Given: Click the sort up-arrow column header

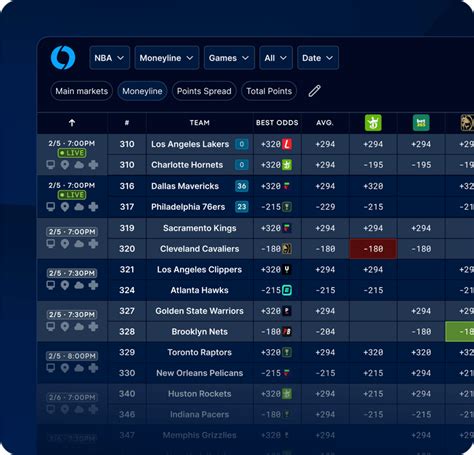Looking at the screenshot, I should [x=72, y=123].
